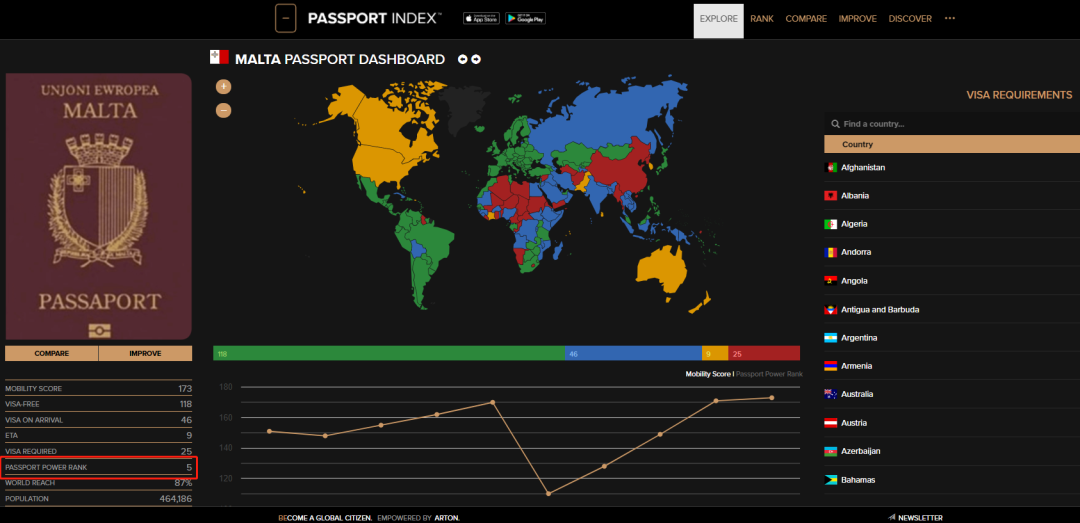Open the three-dots more menu
This screenshot has width=1080, height=523.
tap(950, 19)
